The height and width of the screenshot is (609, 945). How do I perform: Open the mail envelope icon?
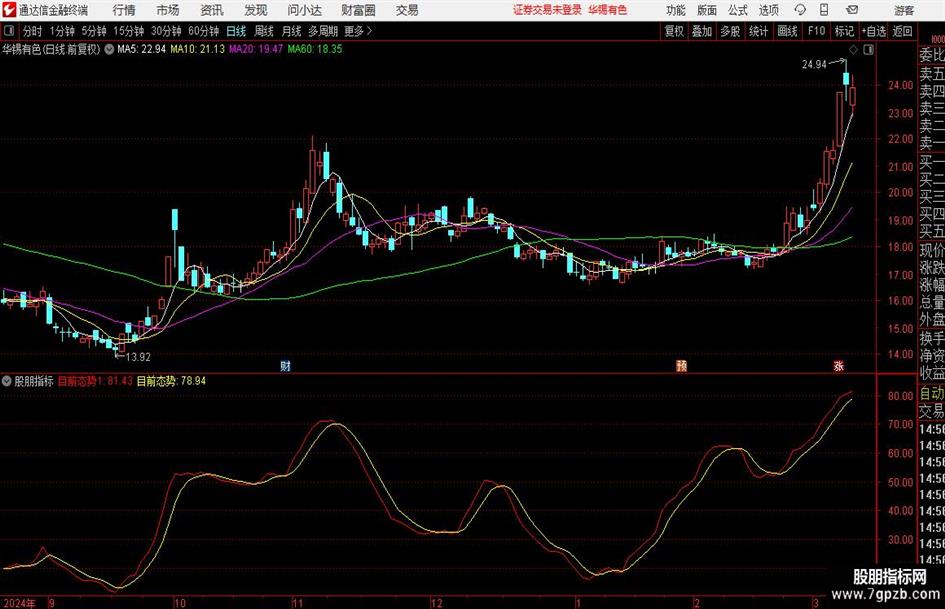pyautogui.click(x=852, y=10)
